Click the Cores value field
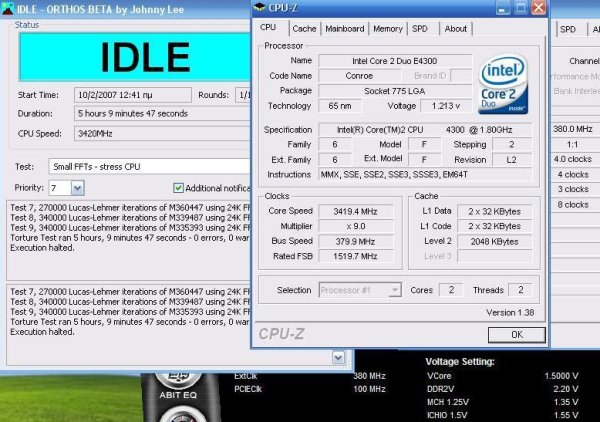 (451, 290)
